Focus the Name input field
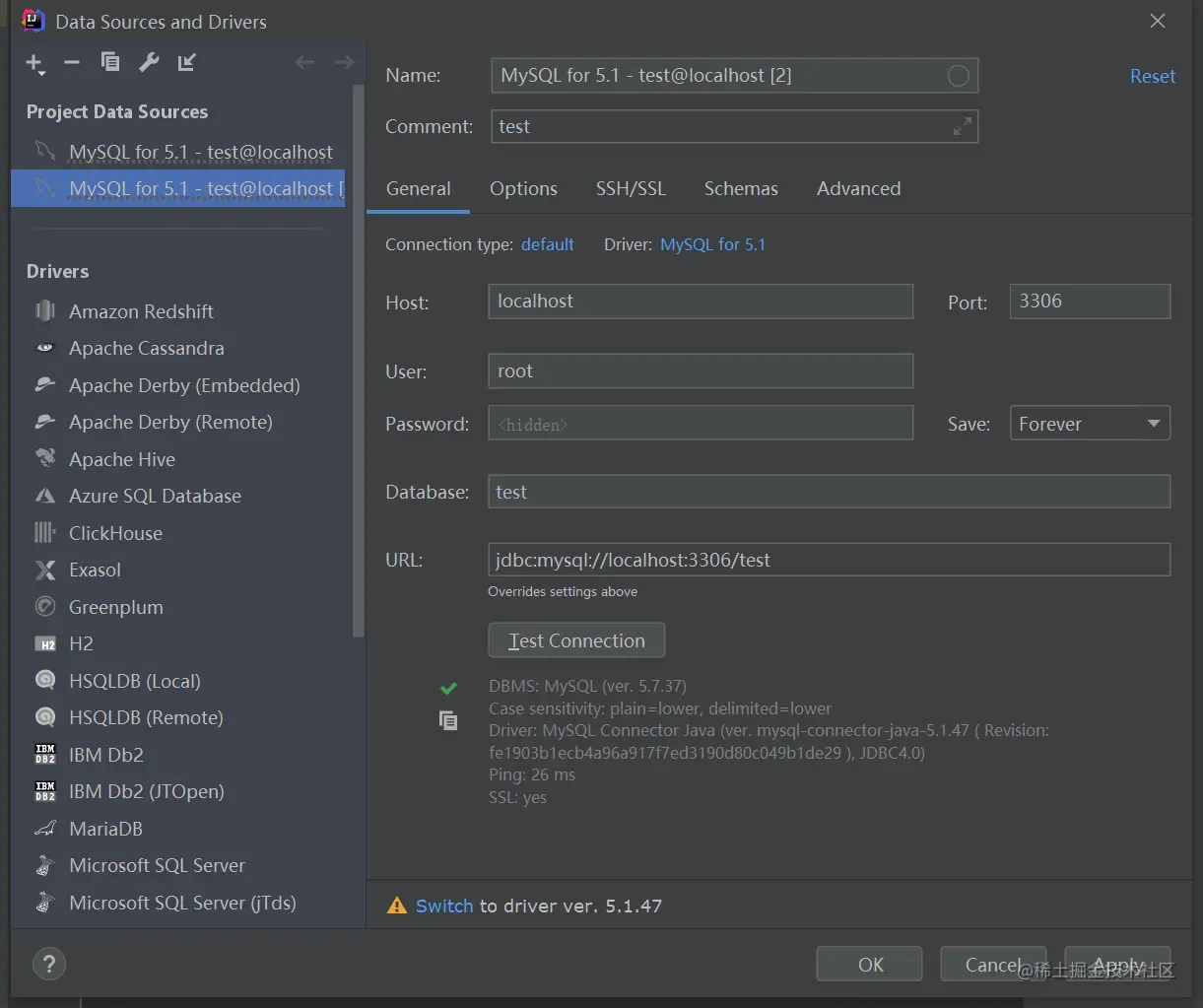 734,76
